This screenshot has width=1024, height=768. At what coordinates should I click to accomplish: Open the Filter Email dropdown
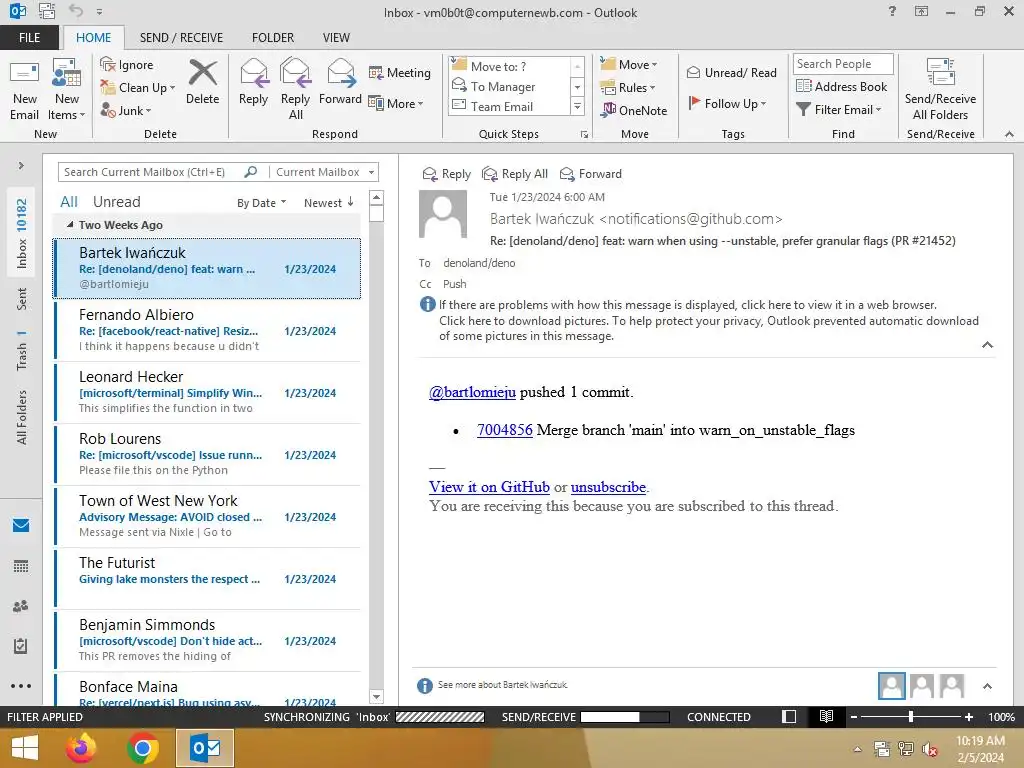[839, 110]
